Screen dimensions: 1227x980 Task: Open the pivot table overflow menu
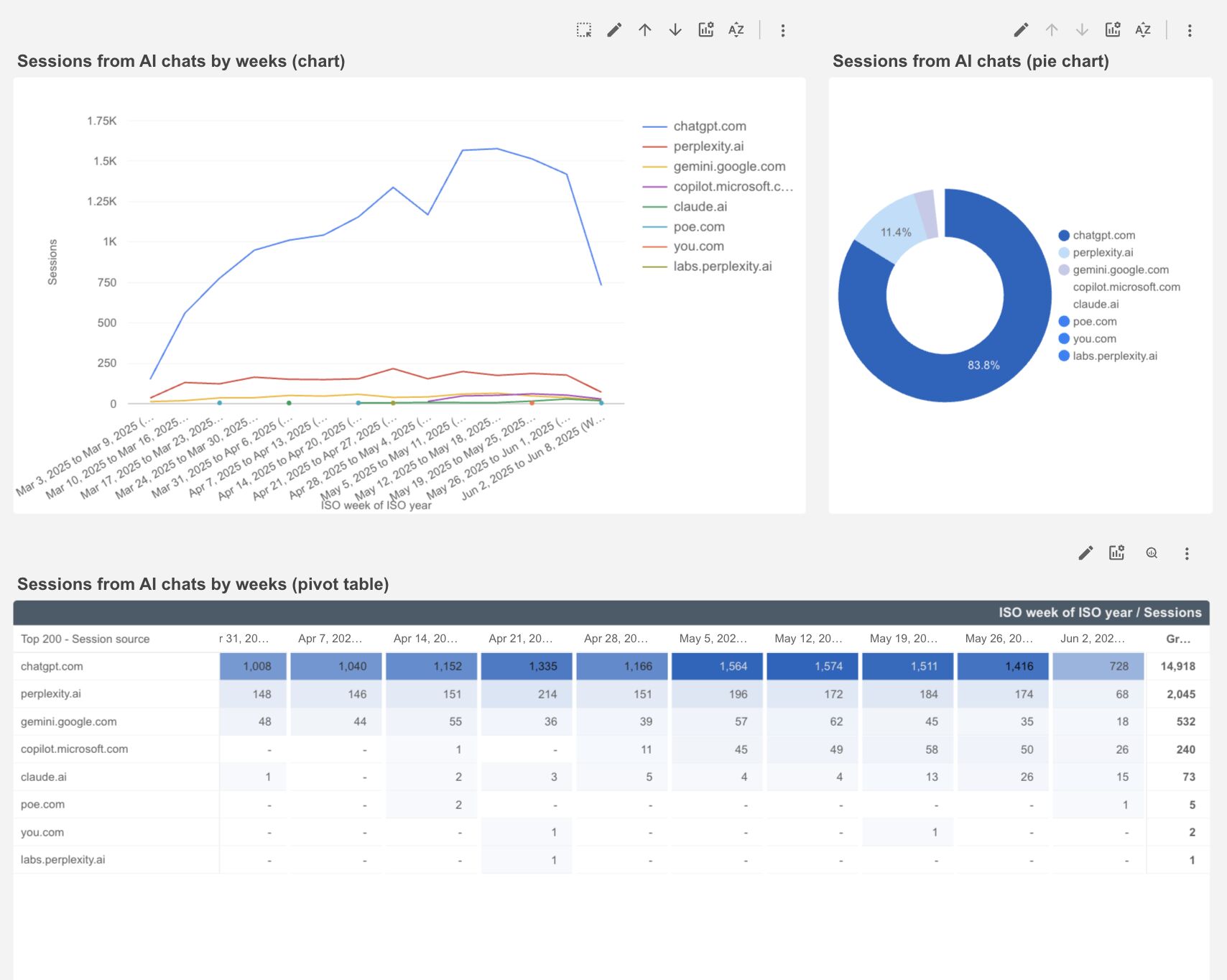[x=1186, y=553]
